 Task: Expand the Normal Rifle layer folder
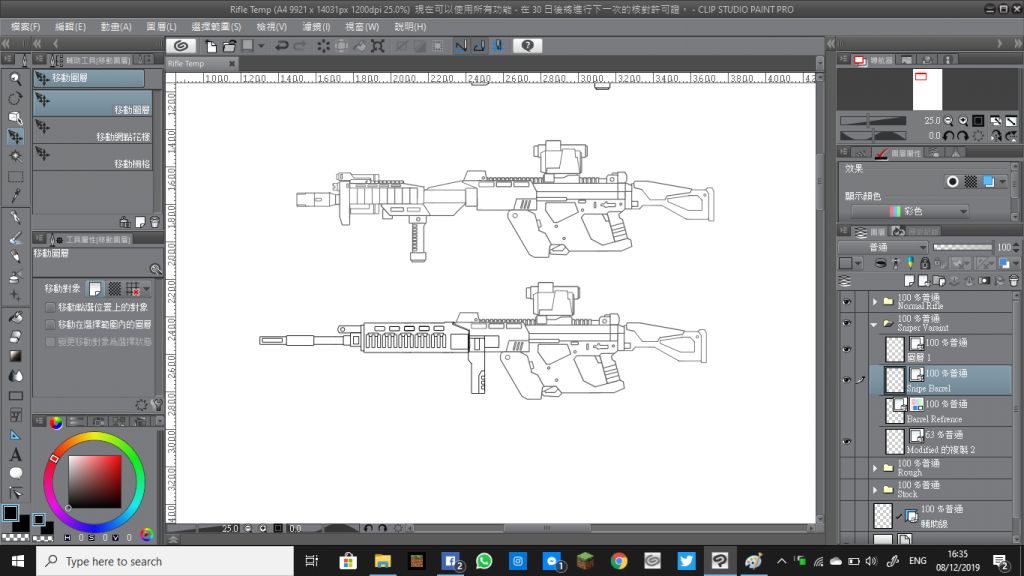click(x=874, y=301)
